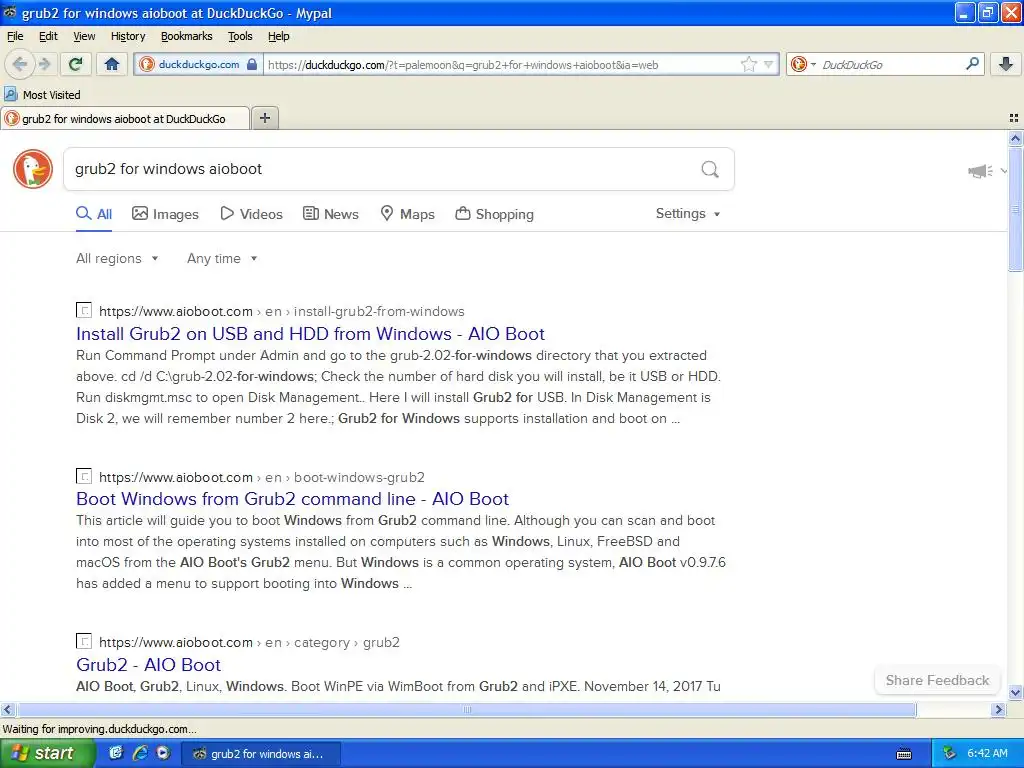The height and width of the screenshot is (768, 1024).
Task: Open the Edit menu
Action: (48, 37)
